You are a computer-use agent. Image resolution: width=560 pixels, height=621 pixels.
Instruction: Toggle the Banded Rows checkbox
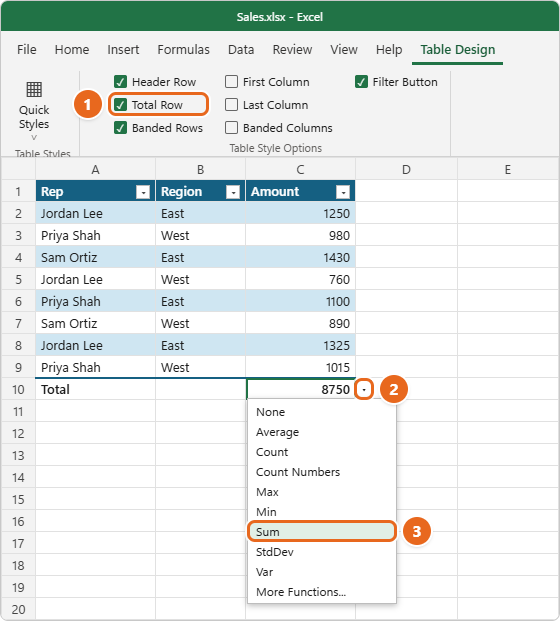(x=120, y=128)
